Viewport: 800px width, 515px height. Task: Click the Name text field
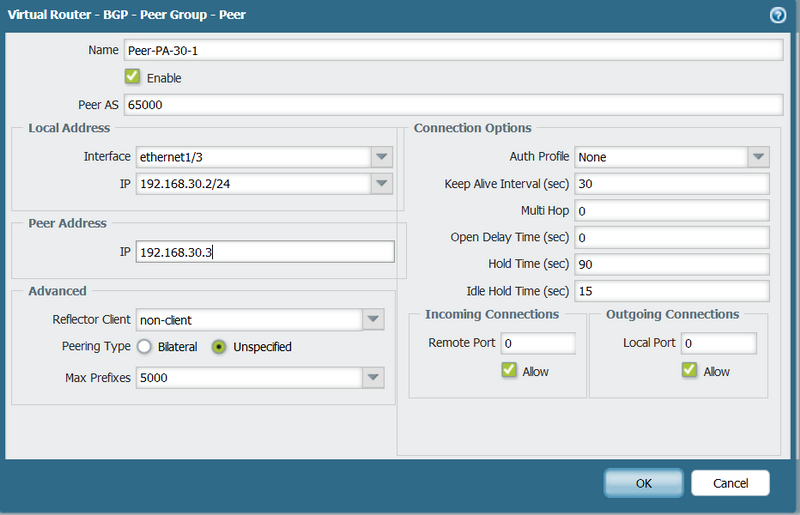coord(453,51)
